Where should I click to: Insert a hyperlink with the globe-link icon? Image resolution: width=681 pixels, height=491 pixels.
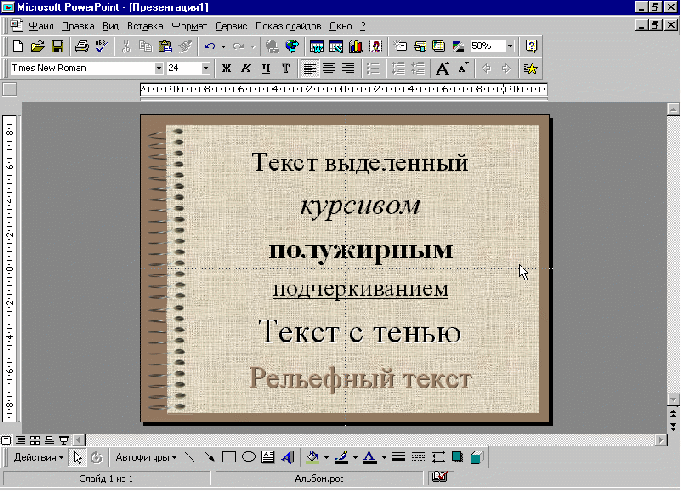[272, 46]
